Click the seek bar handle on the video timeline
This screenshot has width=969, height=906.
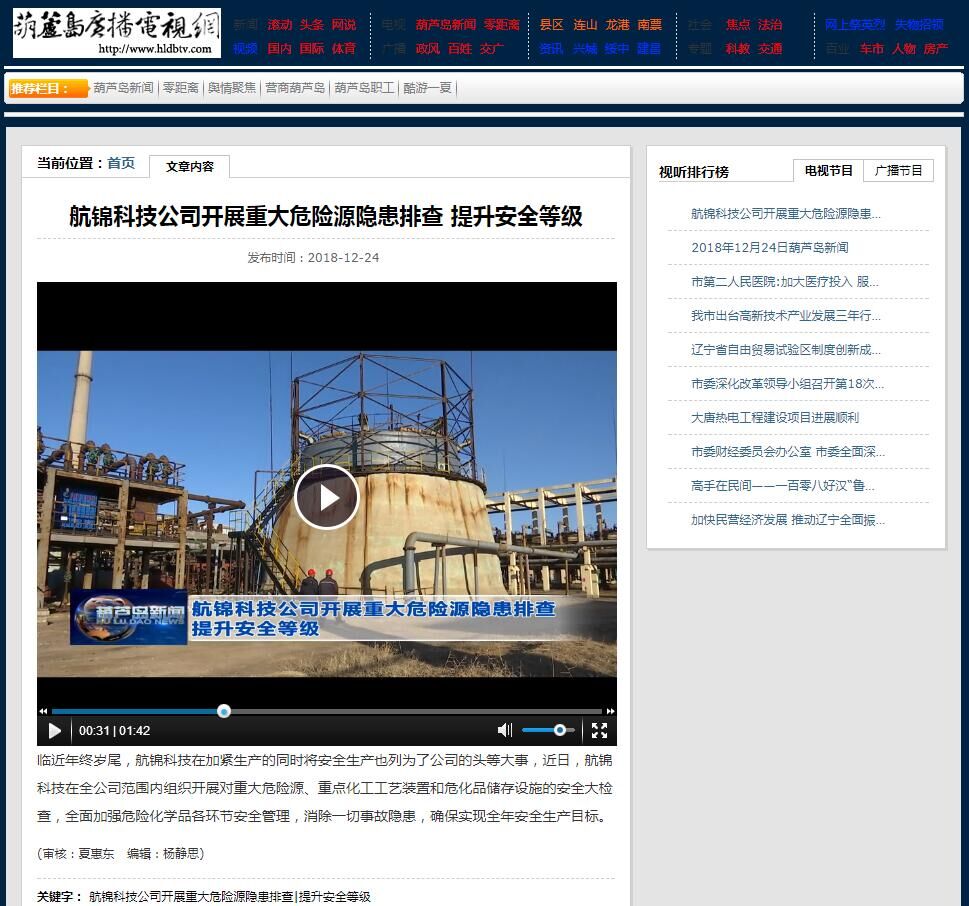point(223,711)
